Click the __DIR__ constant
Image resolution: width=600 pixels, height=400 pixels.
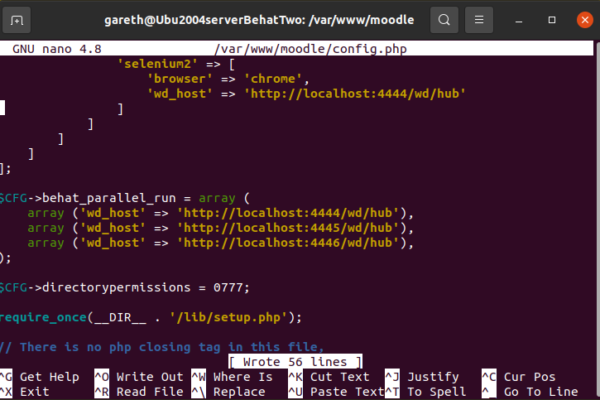(x=120, y=317)
